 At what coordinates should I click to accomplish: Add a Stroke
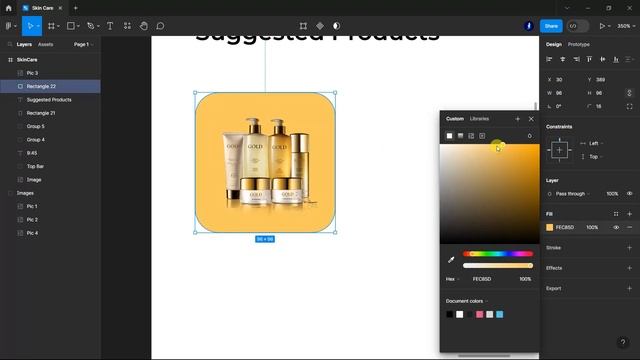629,248
